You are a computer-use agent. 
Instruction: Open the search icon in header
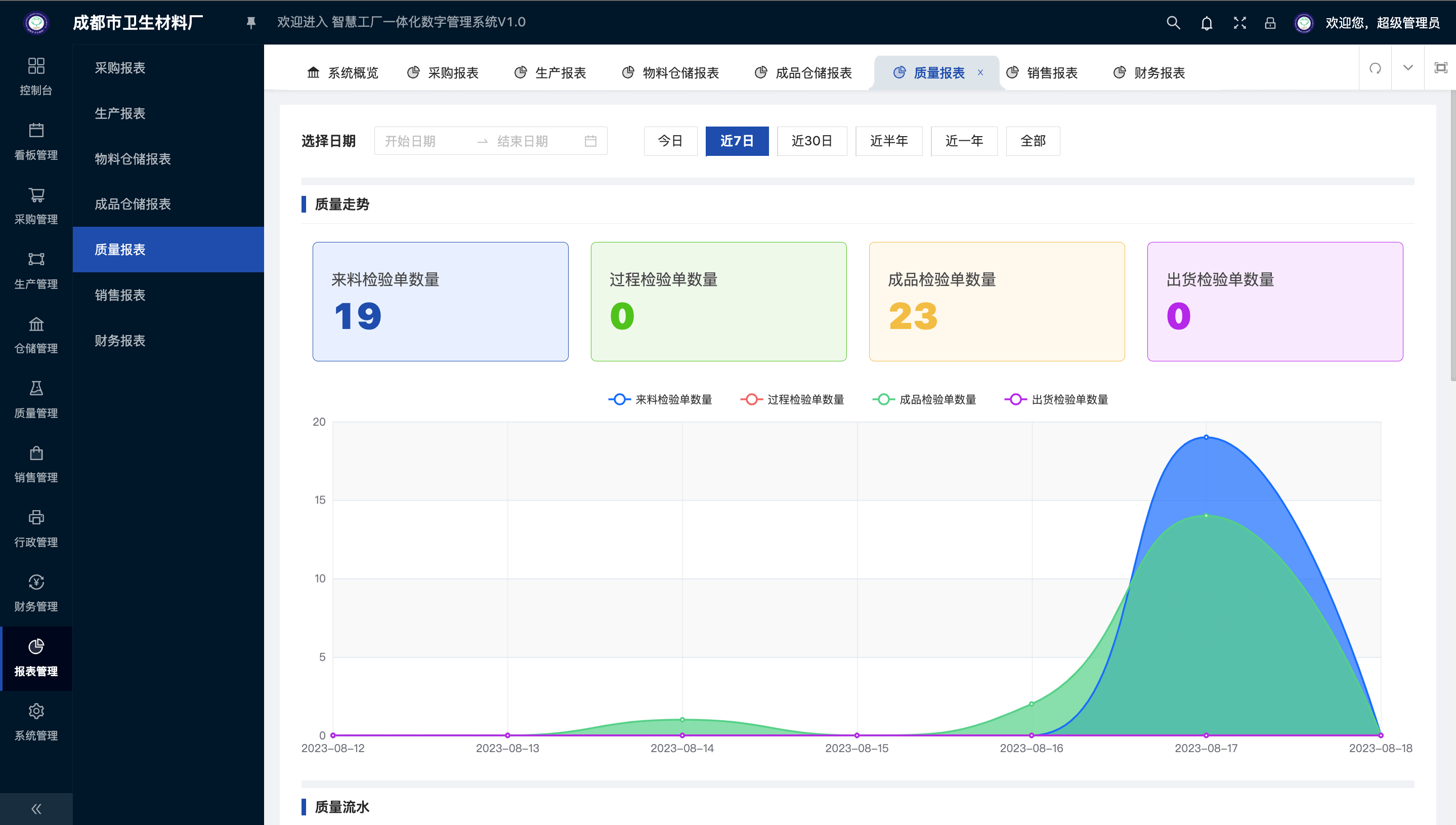[1173, 23]
